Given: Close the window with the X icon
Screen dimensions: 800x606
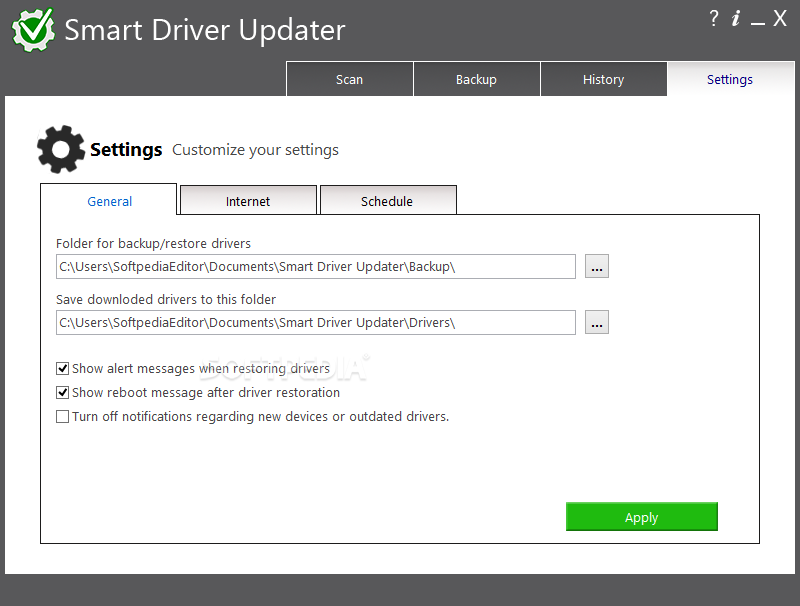Looking at the screenshot, I should coord(780,18).
